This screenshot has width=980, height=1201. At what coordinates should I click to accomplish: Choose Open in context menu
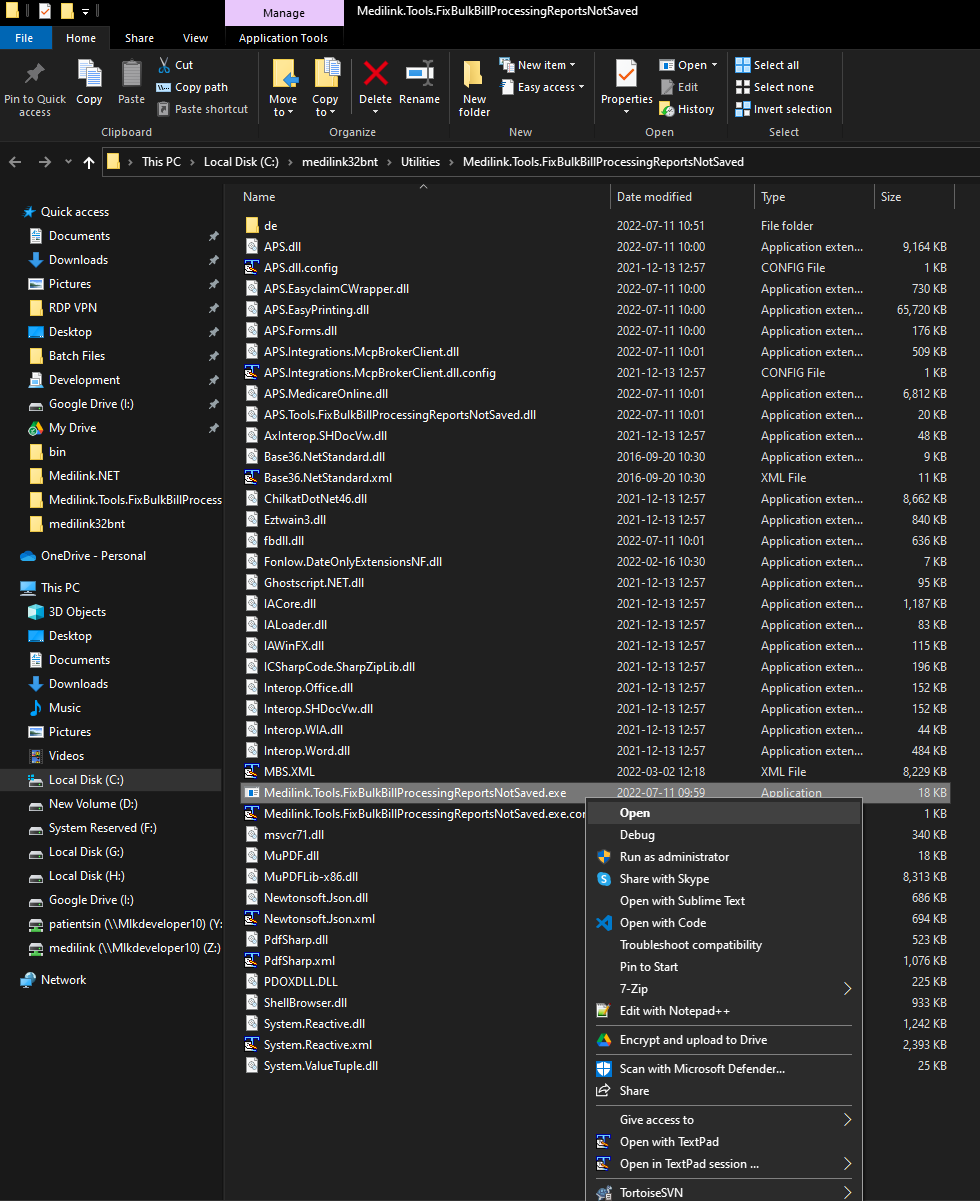[722, 813]
